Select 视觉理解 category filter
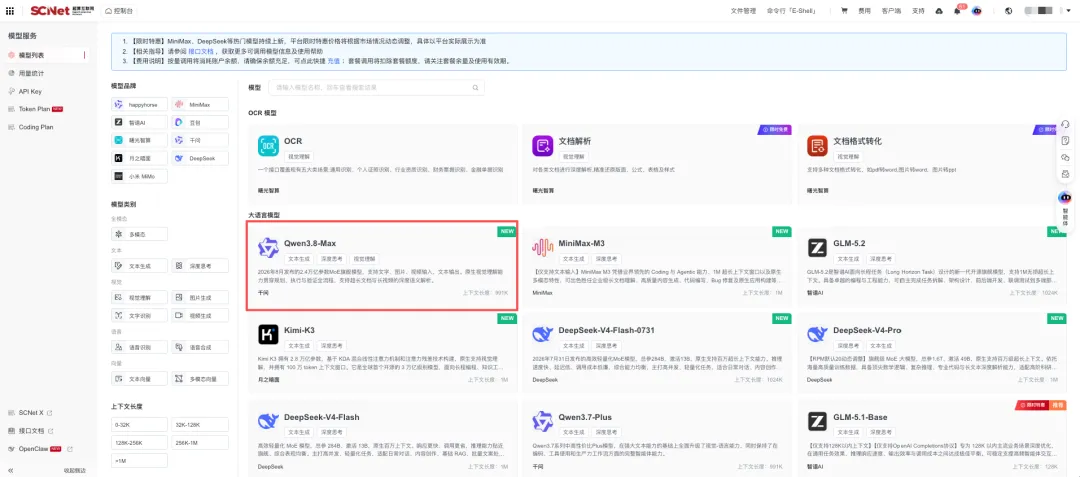 [139, 297]
